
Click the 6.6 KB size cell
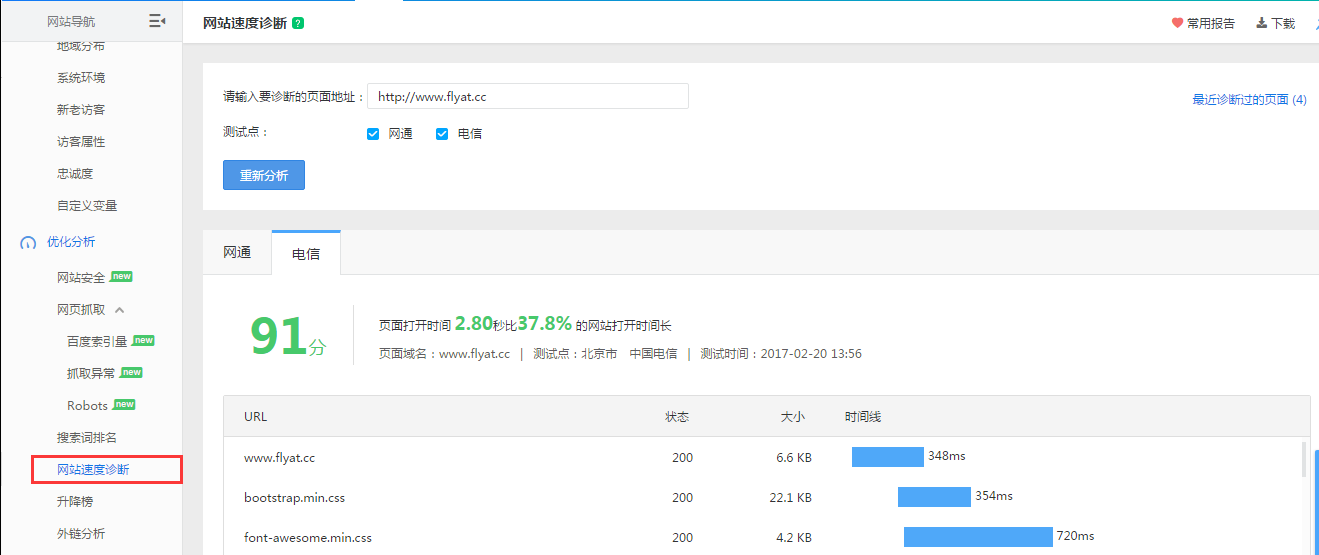(794, 458)
